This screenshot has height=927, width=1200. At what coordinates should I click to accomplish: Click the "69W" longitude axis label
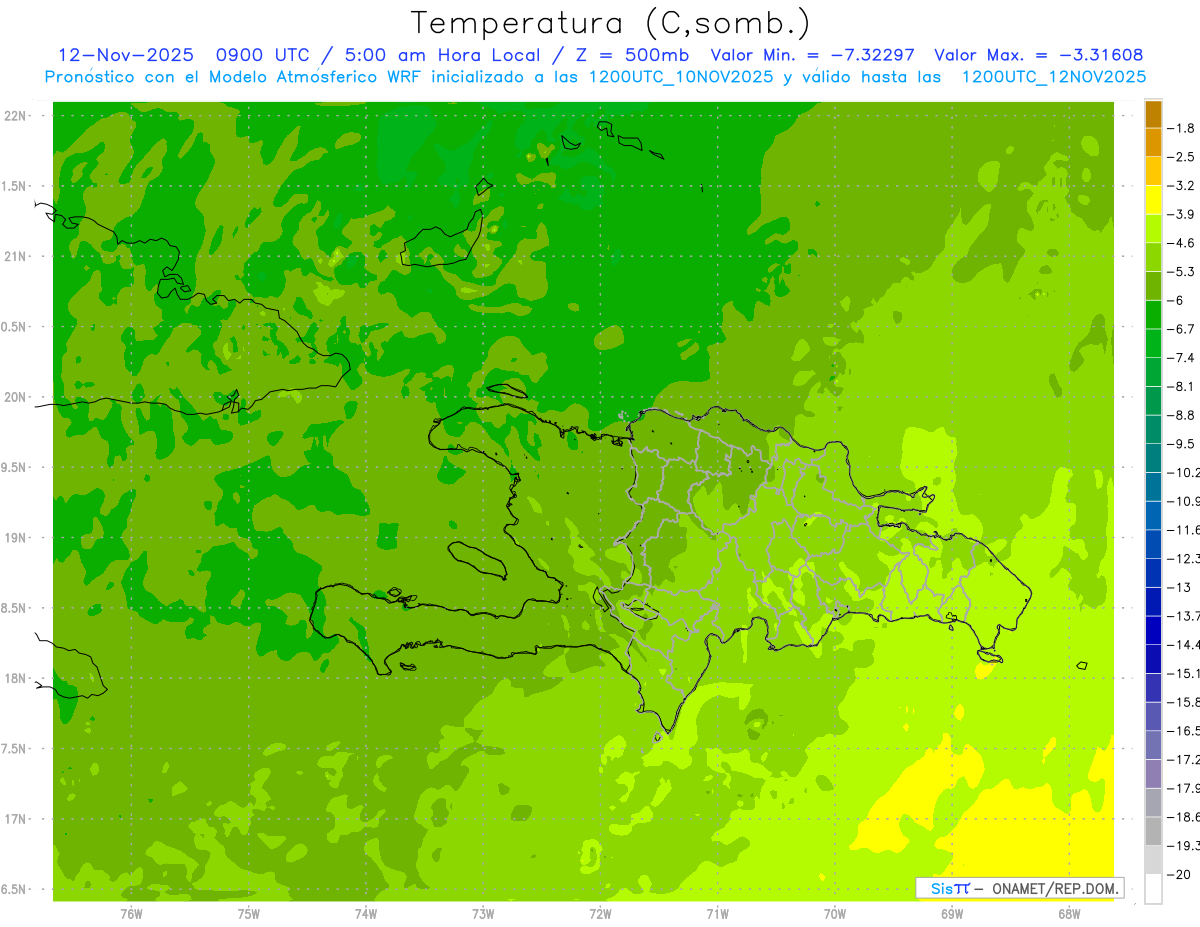[x=952, y=914]
